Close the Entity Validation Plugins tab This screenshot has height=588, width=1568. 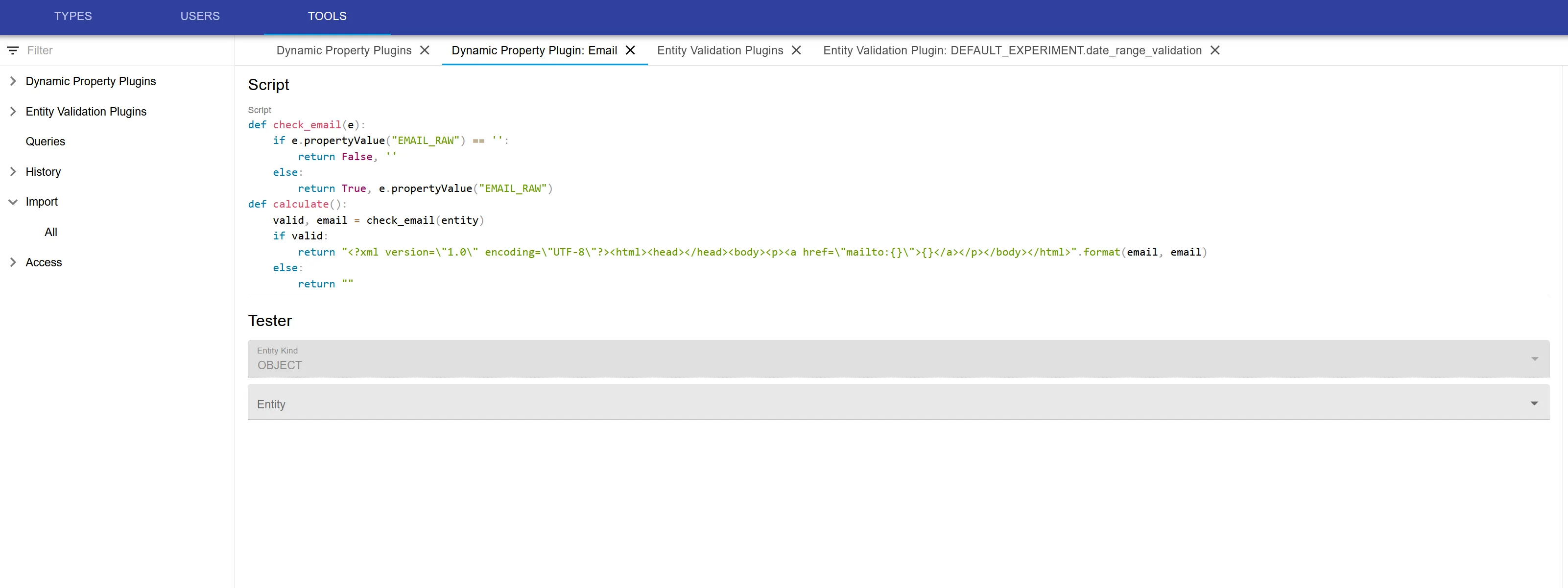click(x=796, y=50)
